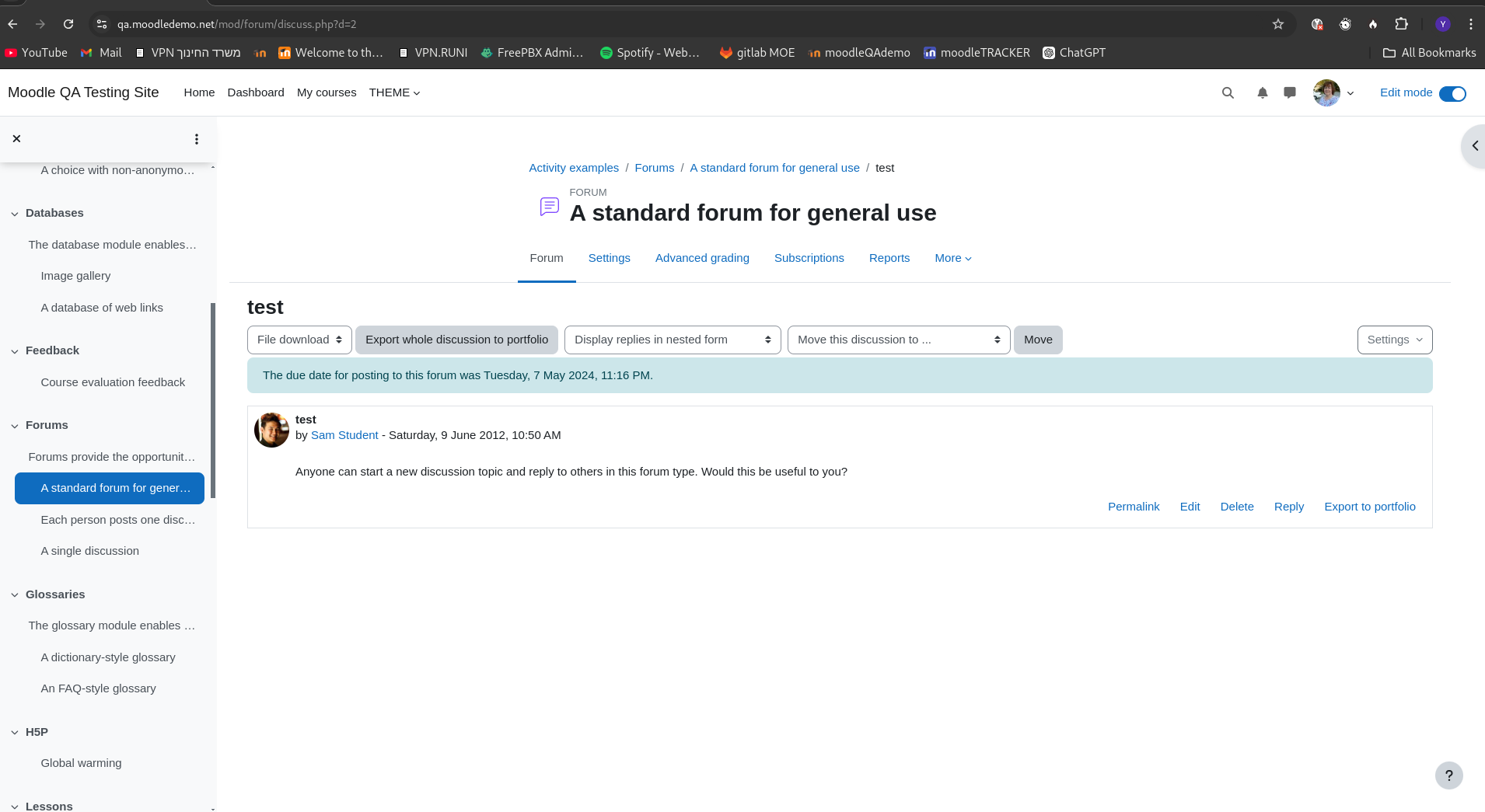1485x812 pixels.
Task: Go to Dashboard in top navigation
Action: tap(256, 92)
